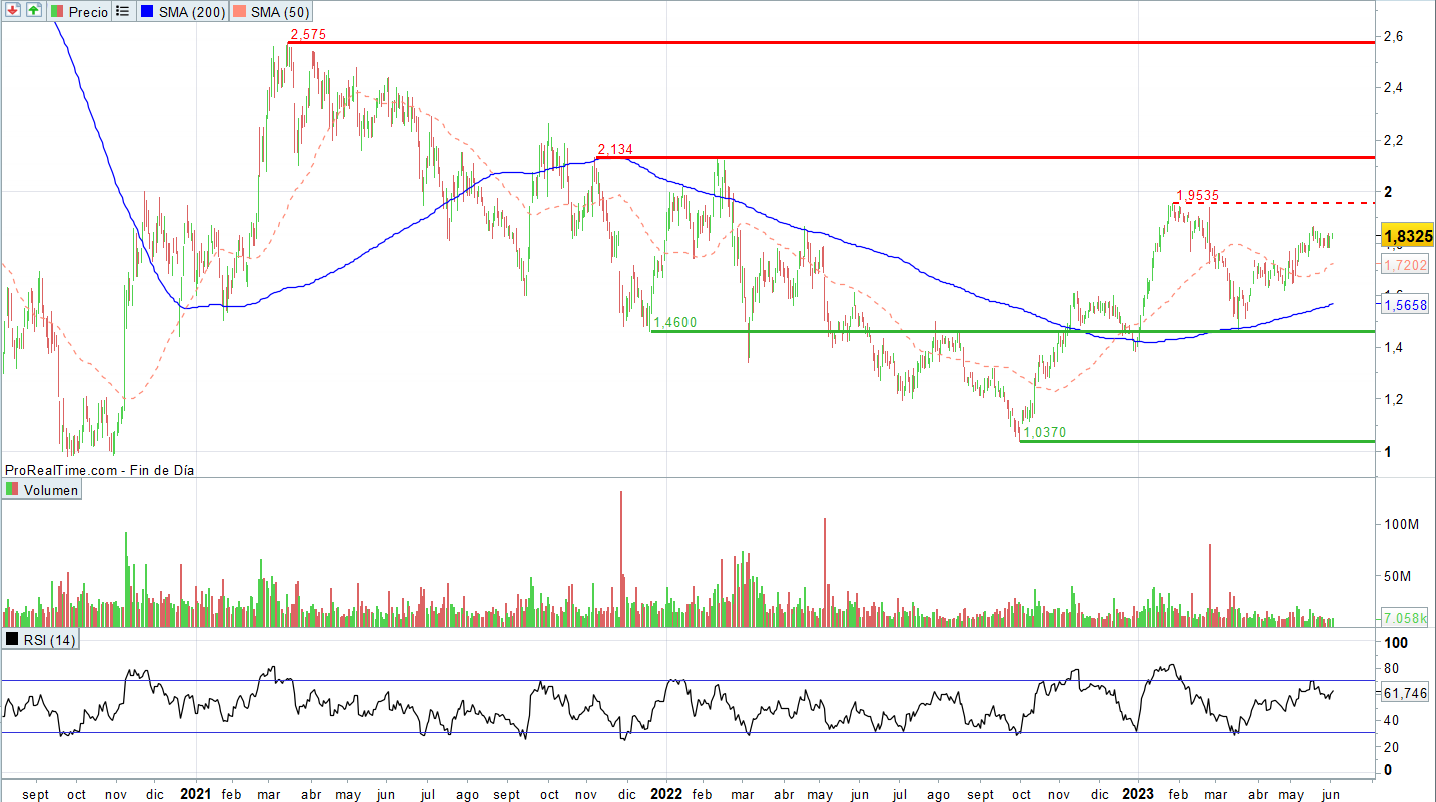Select the 1,4600 green support label
Screen dimensions: 1436x802
coord(675,323)
